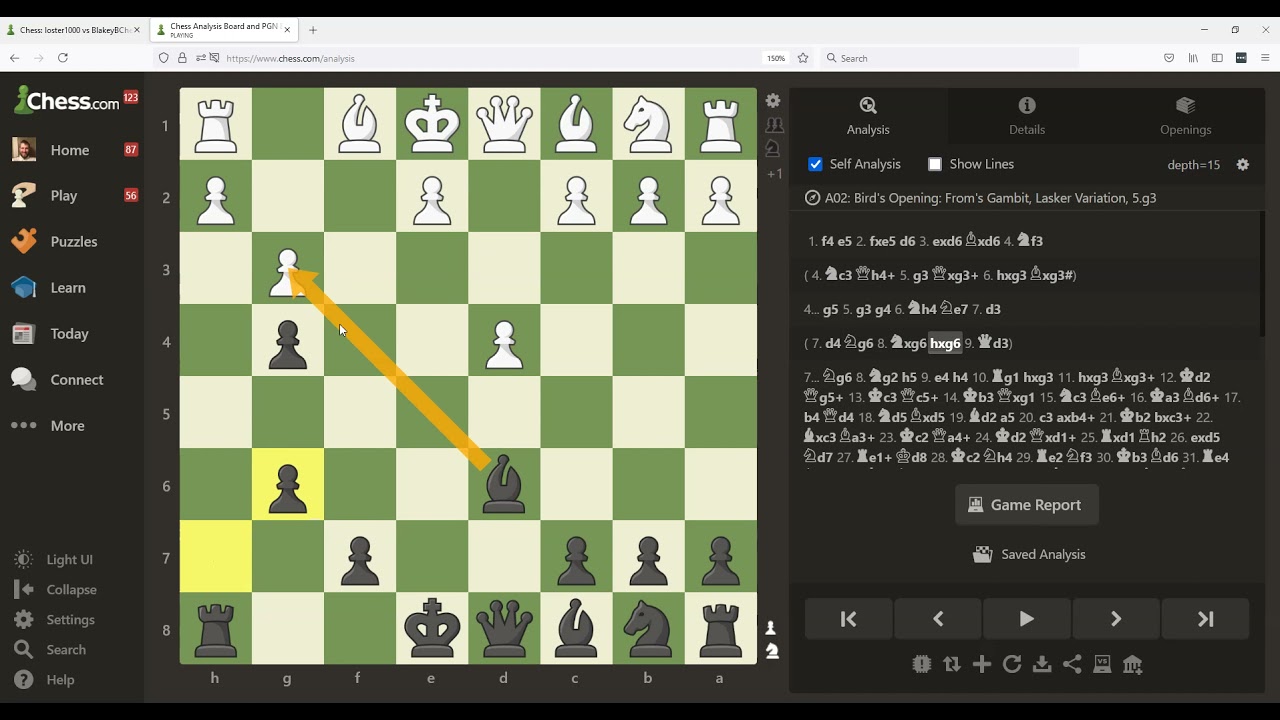Screen dimensions: 1280x720
Task: Jump to the first move
Action: (848, 619)
